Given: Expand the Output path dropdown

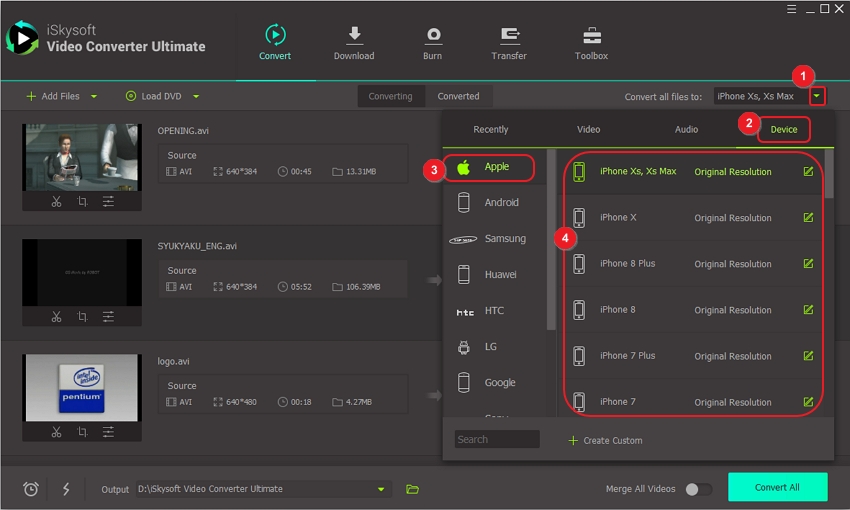Looking at the screenshot, I should point(381,489).
